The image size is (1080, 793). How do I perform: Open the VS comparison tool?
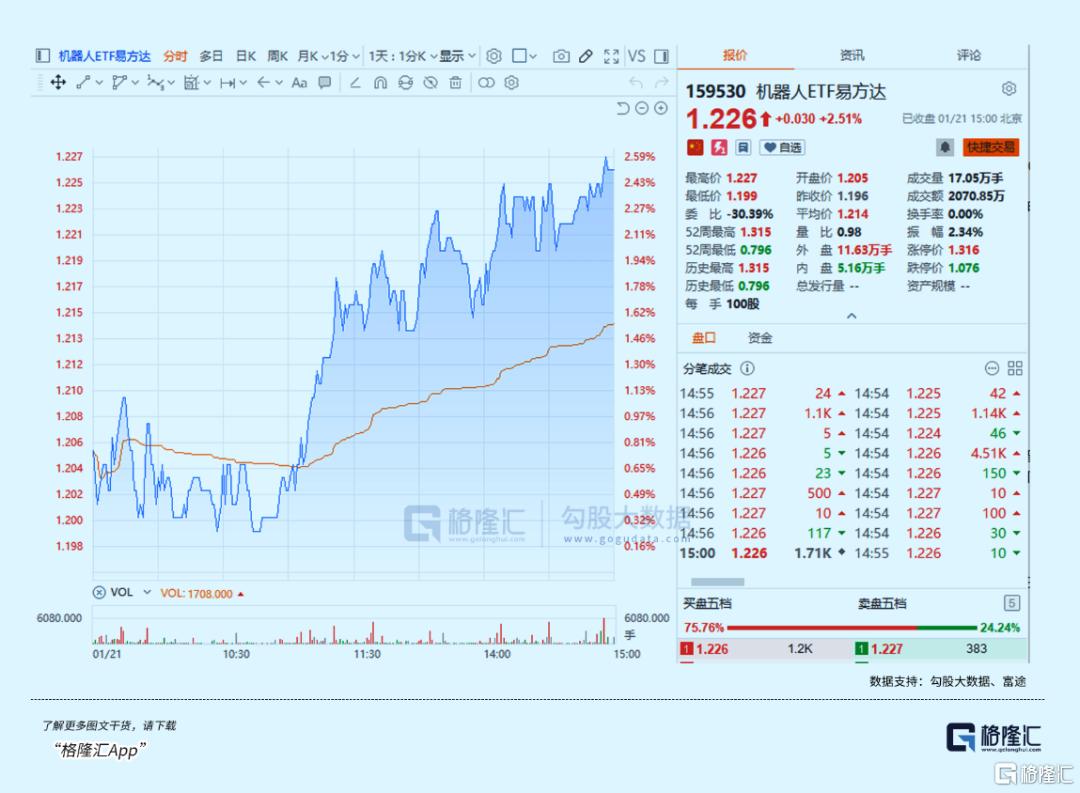(x=636, y=56)
